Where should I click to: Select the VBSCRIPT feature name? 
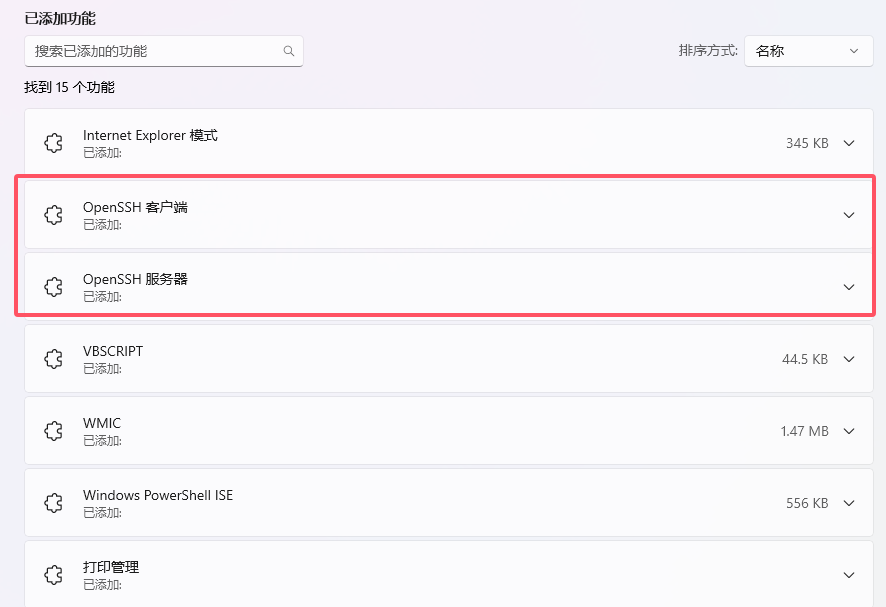click(x=113, y=351)
